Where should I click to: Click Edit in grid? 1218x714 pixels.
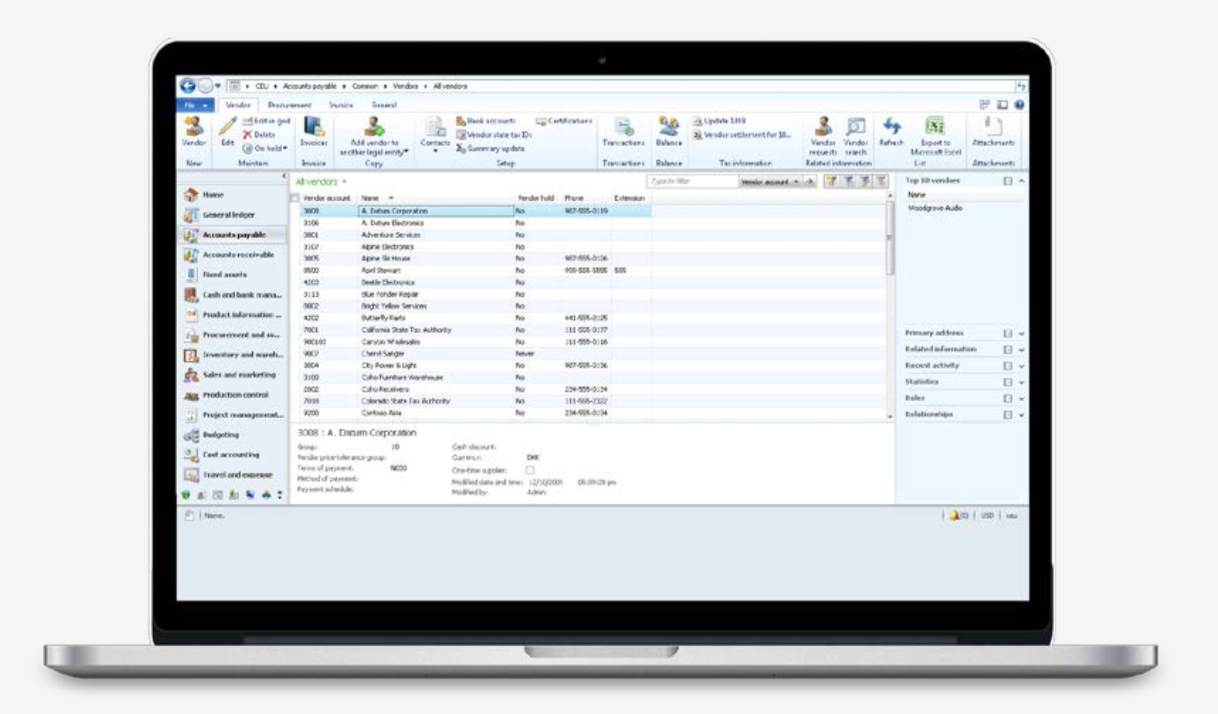click(x=266, y=121)
